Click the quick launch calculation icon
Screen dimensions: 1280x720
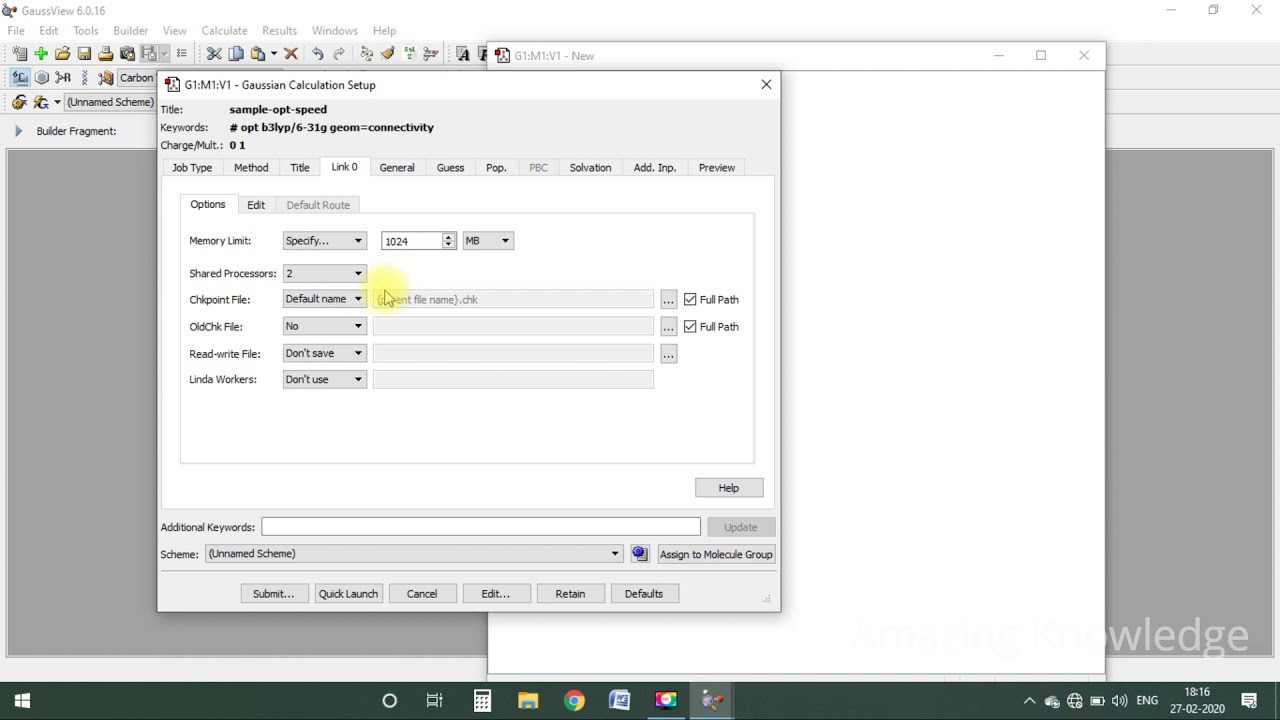41,102
